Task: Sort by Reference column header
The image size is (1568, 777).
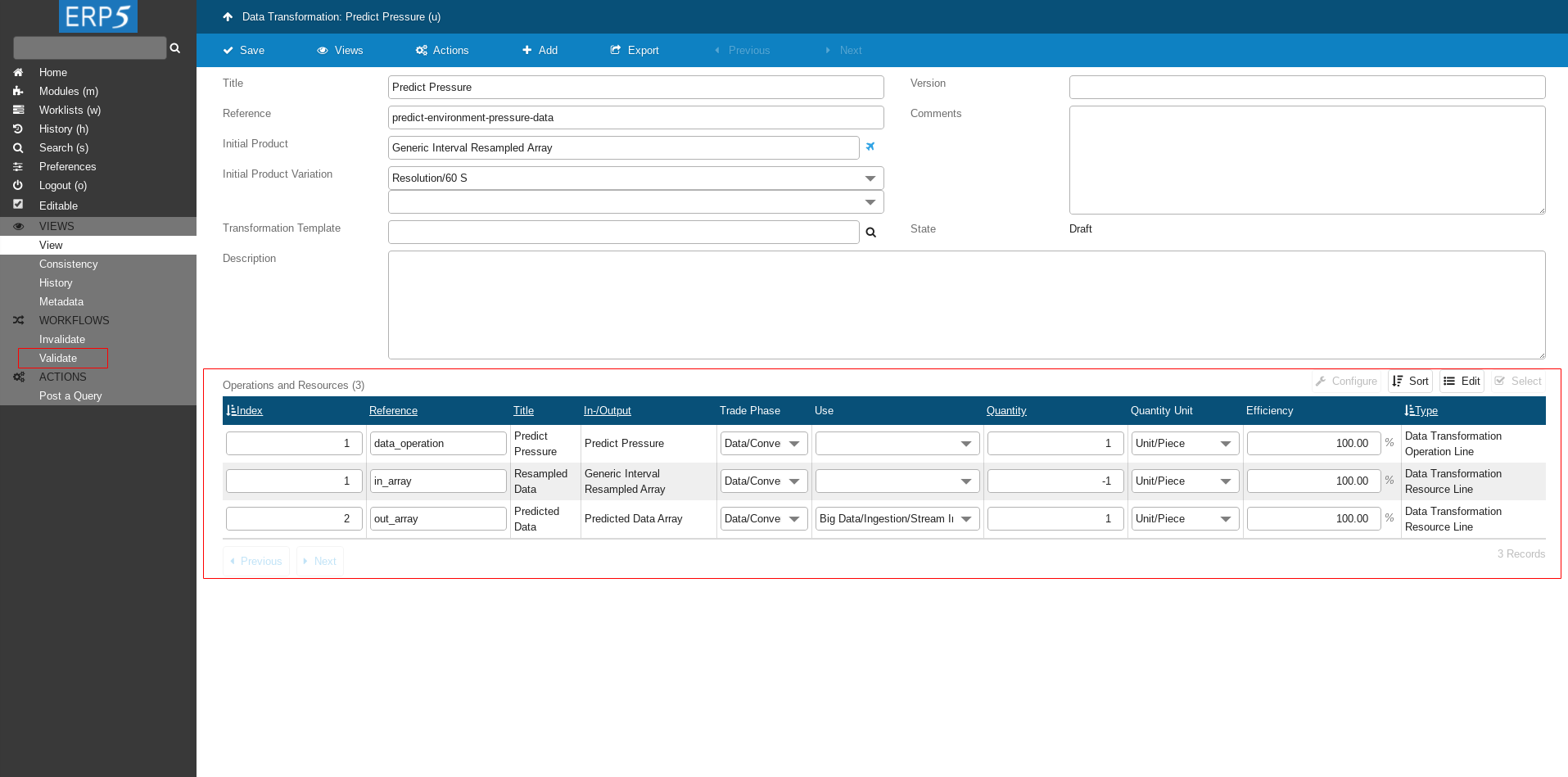Action: (x=393, y=410)
